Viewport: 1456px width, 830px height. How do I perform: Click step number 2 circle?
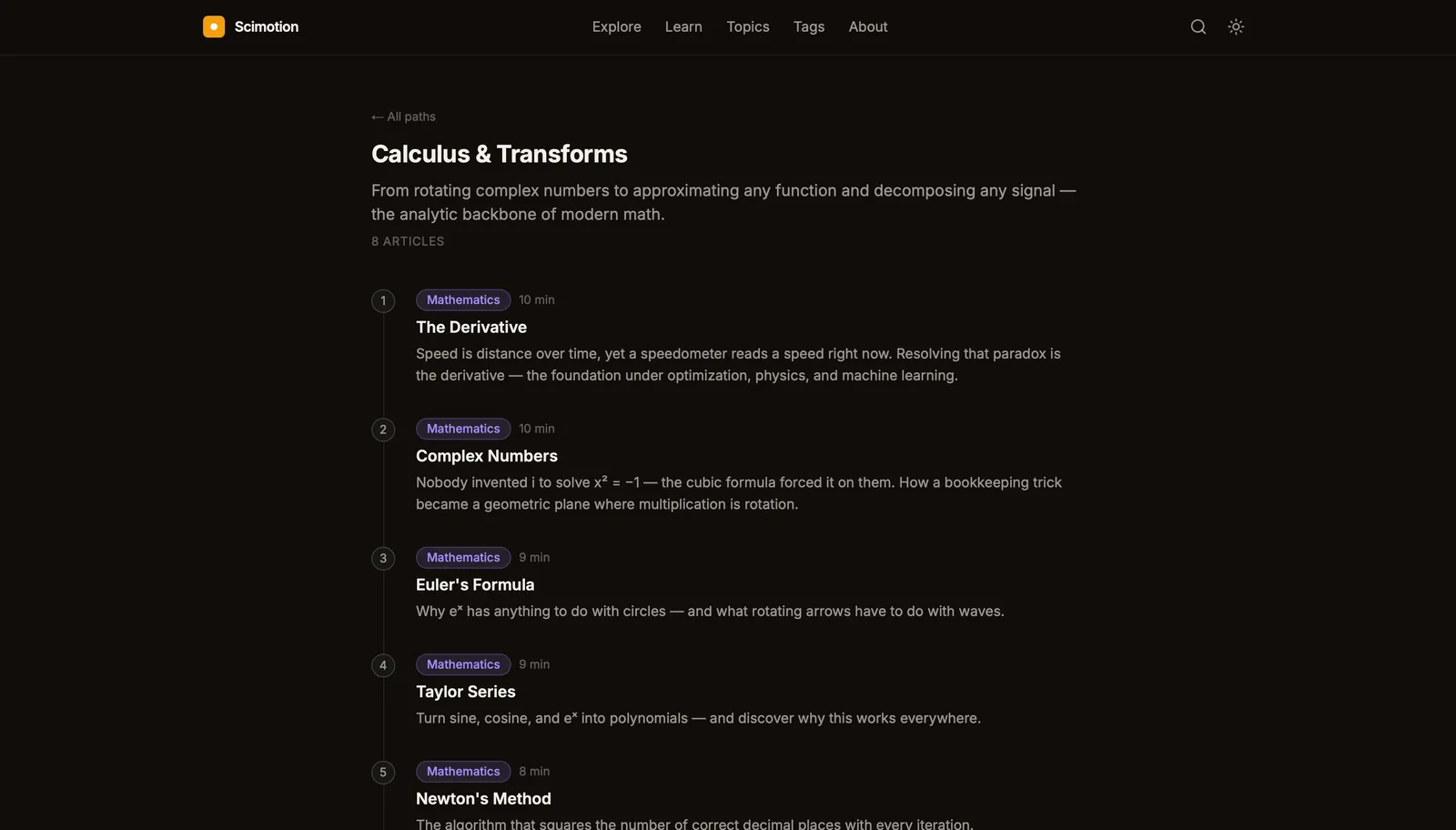pos(383,430)
